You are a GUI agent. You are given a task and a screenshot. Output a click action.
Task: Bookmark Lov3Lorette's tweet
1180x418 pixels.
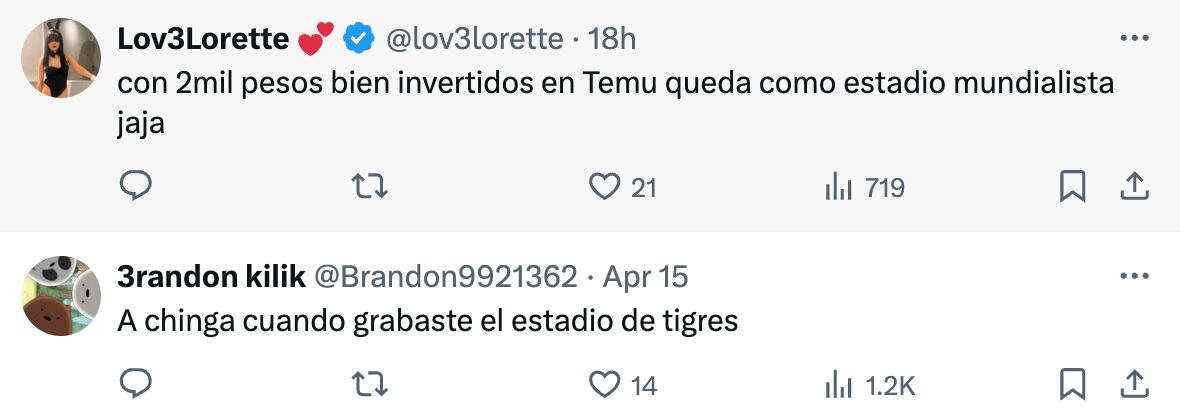(x=1072, y=186)
